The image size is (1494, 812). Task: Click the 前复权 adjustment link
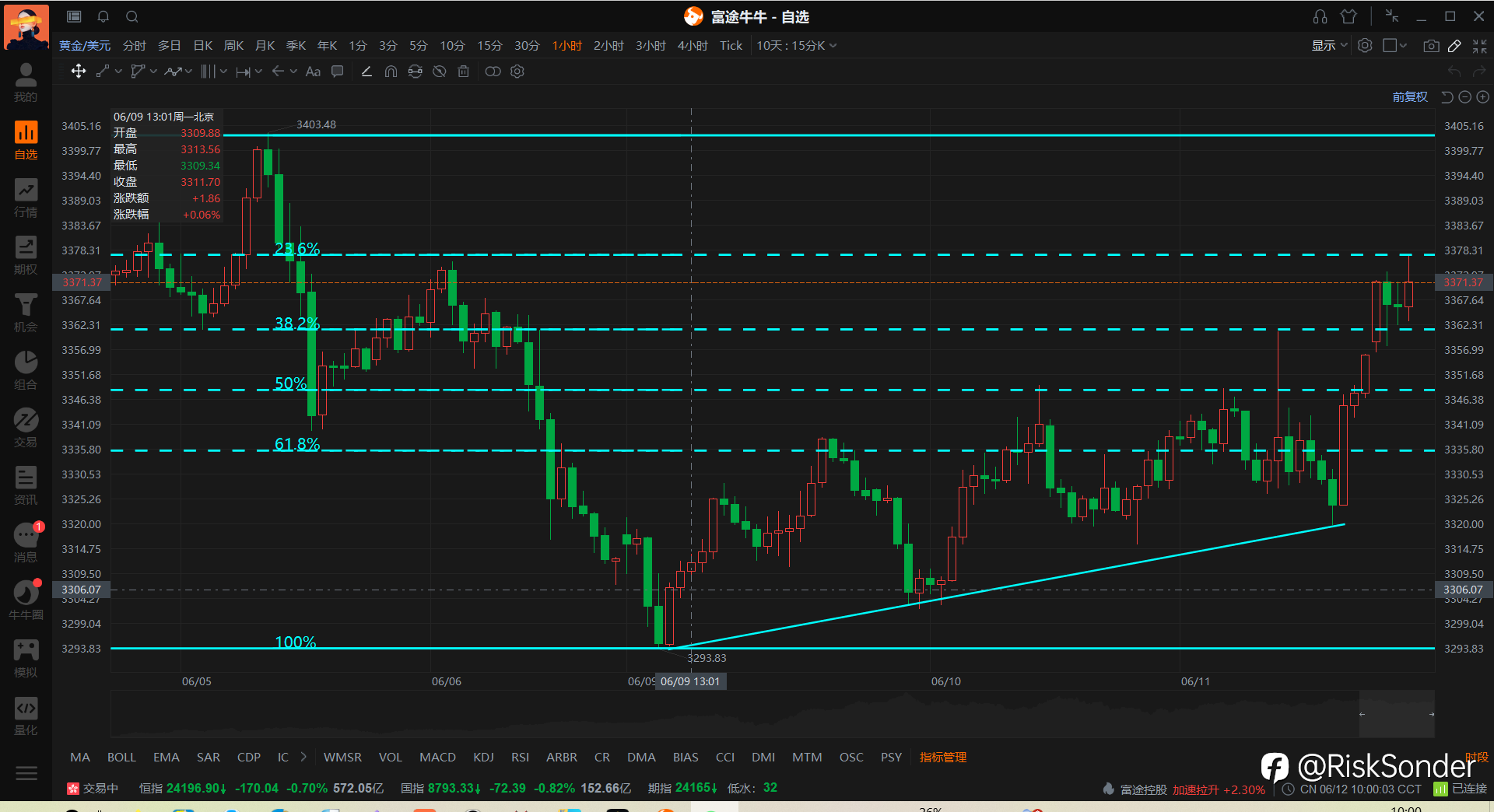pyautogui.click(x=1410, y=97)
